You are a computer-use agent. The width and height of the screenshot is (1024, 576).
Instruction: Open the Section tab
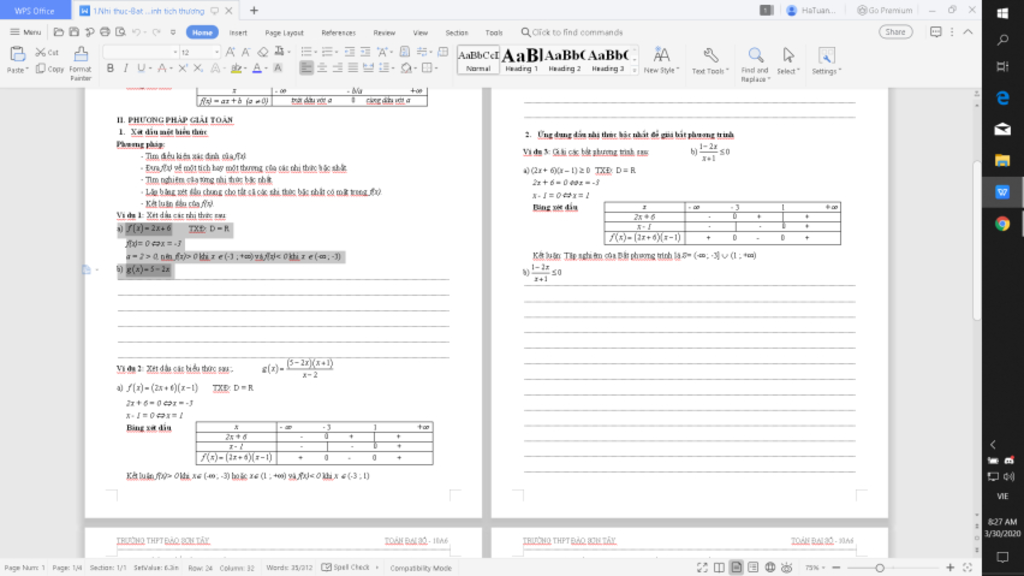pos(456,33)
